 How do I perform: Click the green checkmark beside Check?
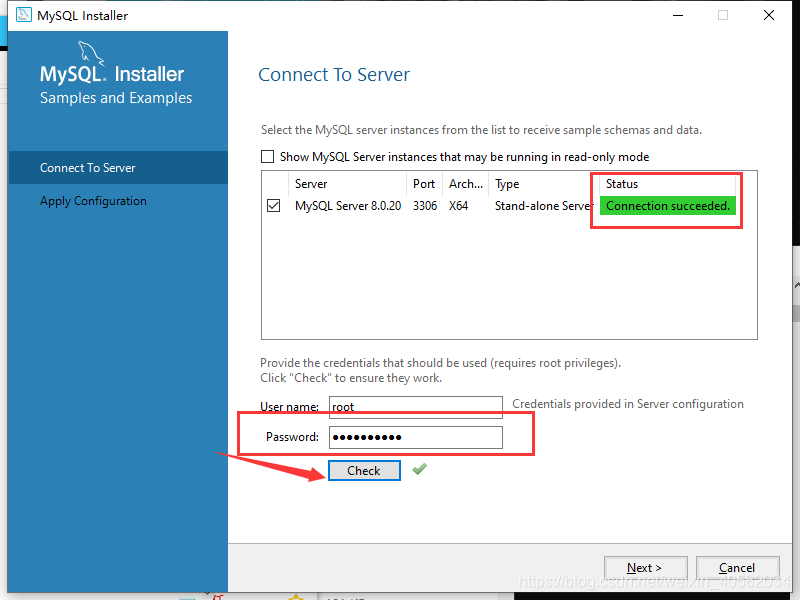coord(420,469)
